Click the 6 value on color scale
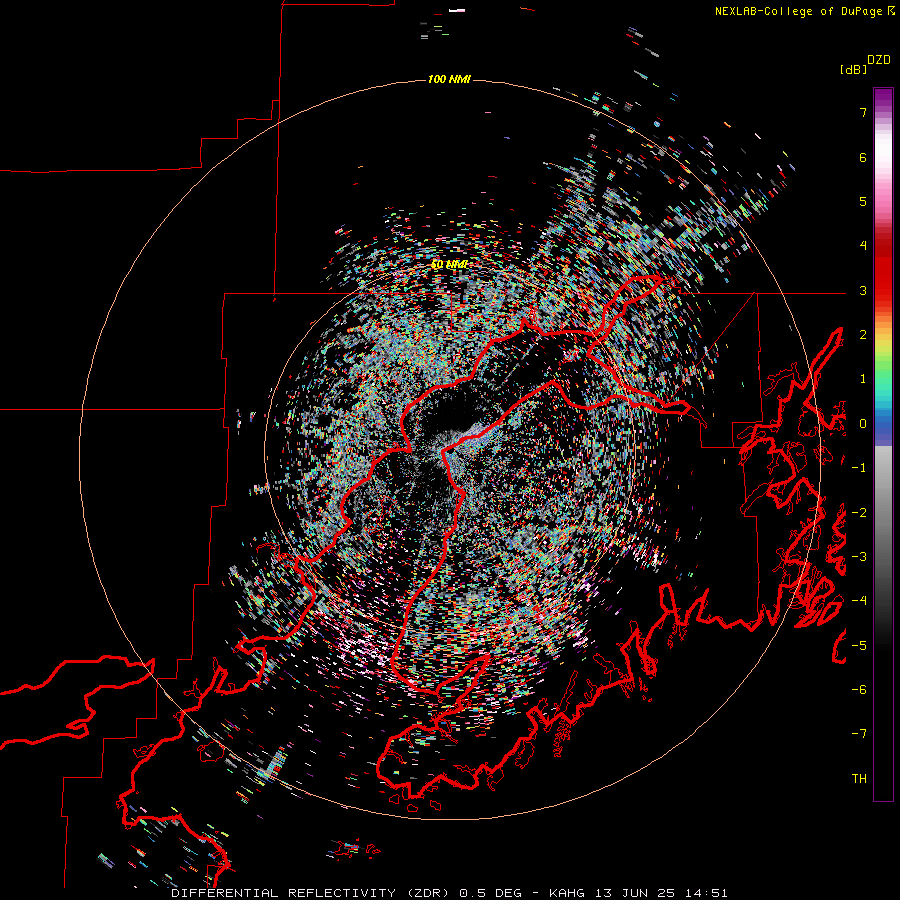 click(863, 157)
